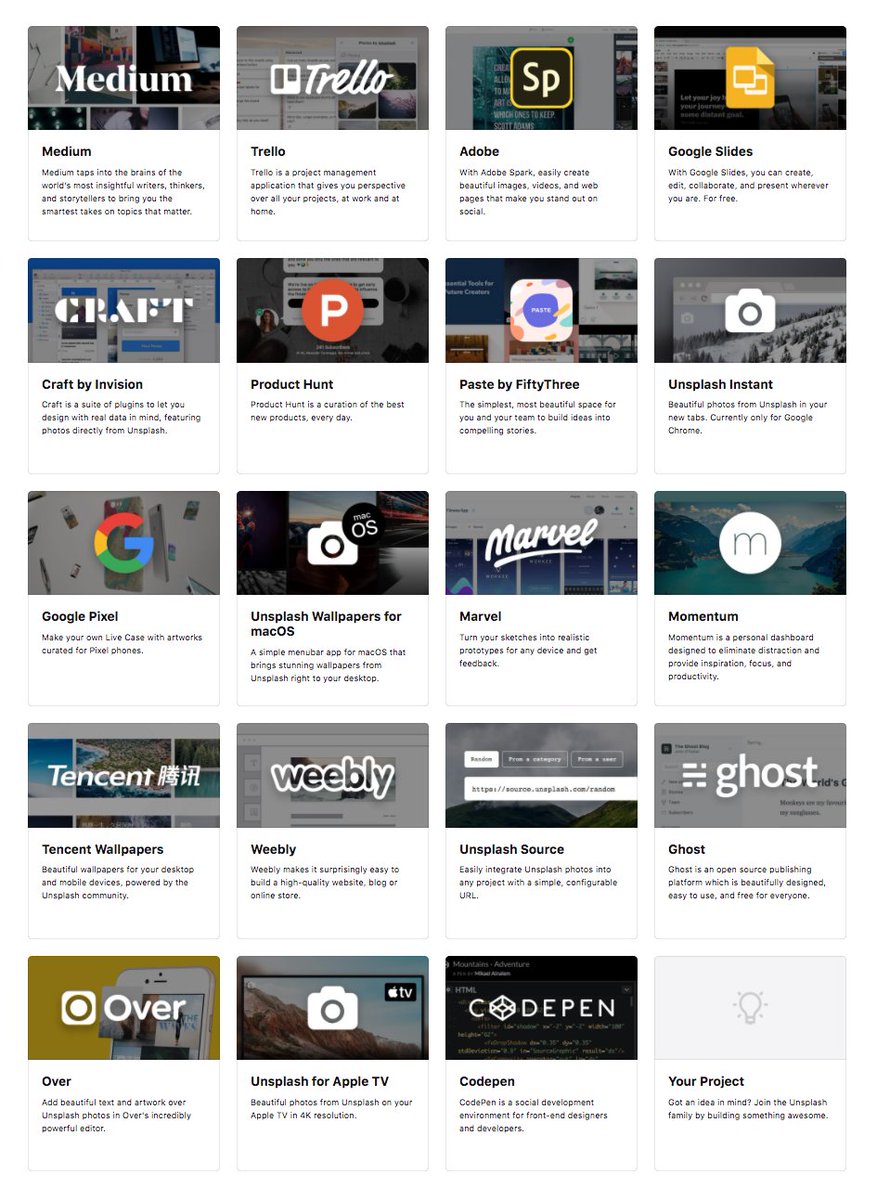Open the Product Hunt title link
This screenshot has width=877, height=1200.
292,385
